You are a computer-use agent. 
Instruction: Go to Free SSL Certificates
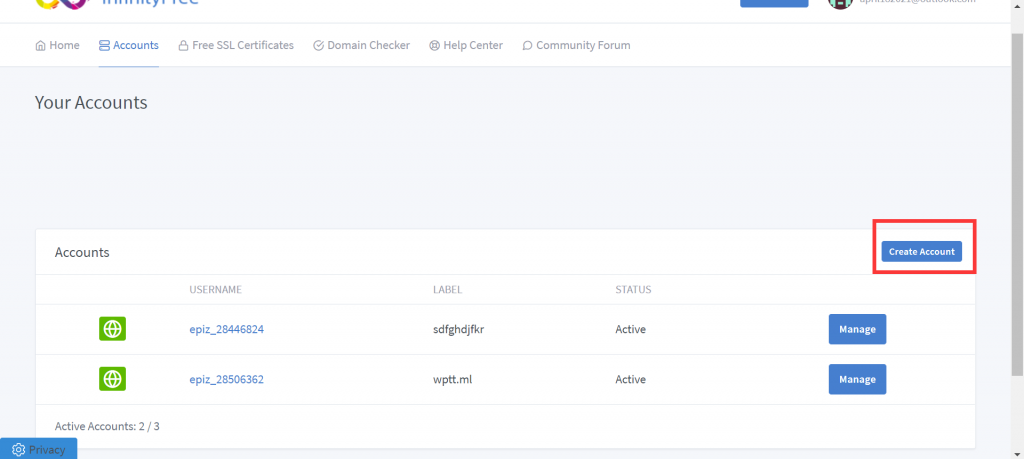coord(243,46)
